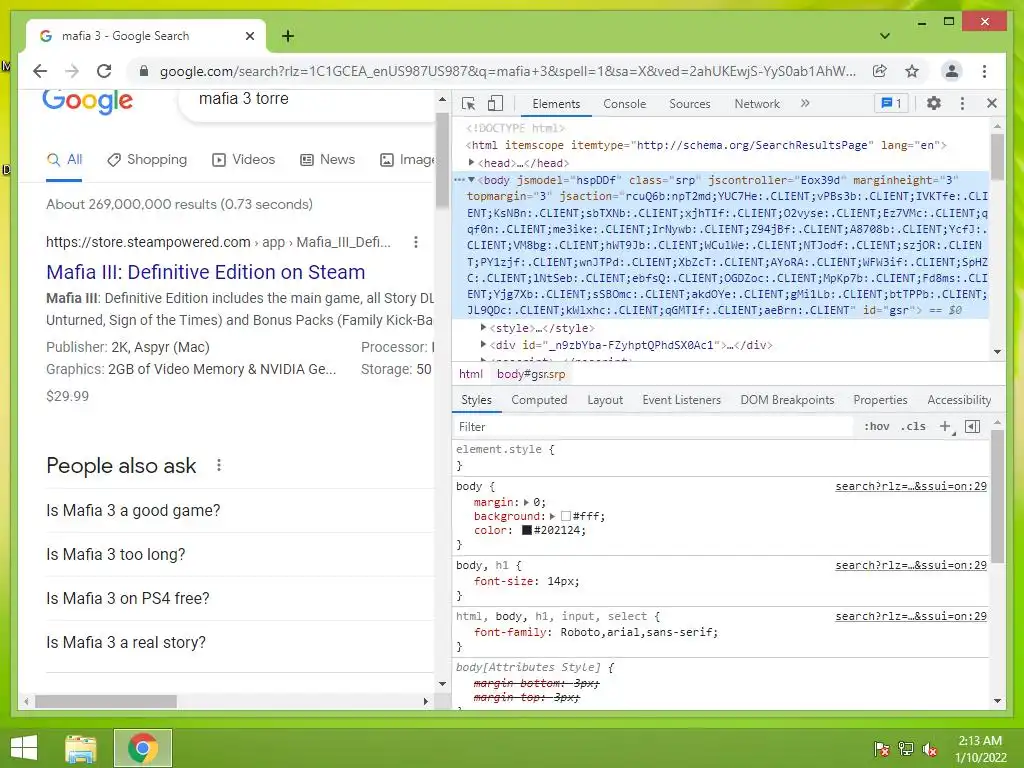Open the Event Listeners tab

tap(681, 400)
